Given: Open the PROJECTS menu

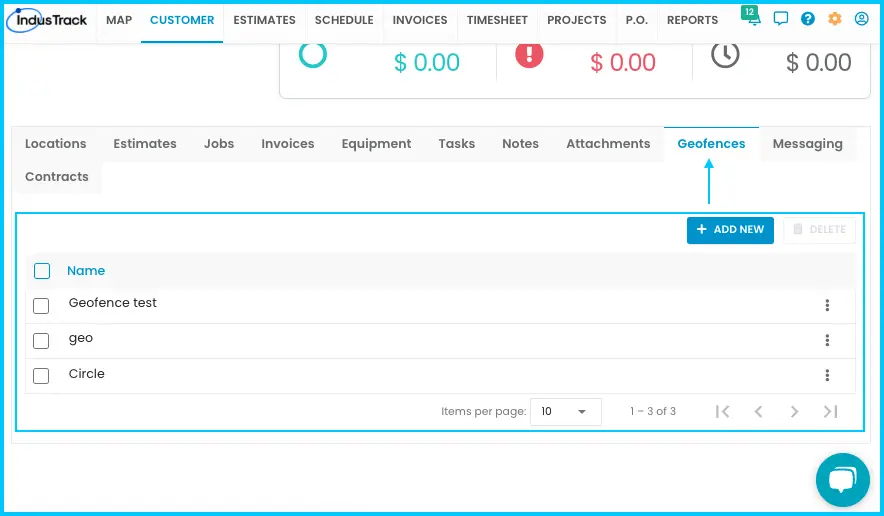Looking at the screenshot, I should click(x=577, y=20).
